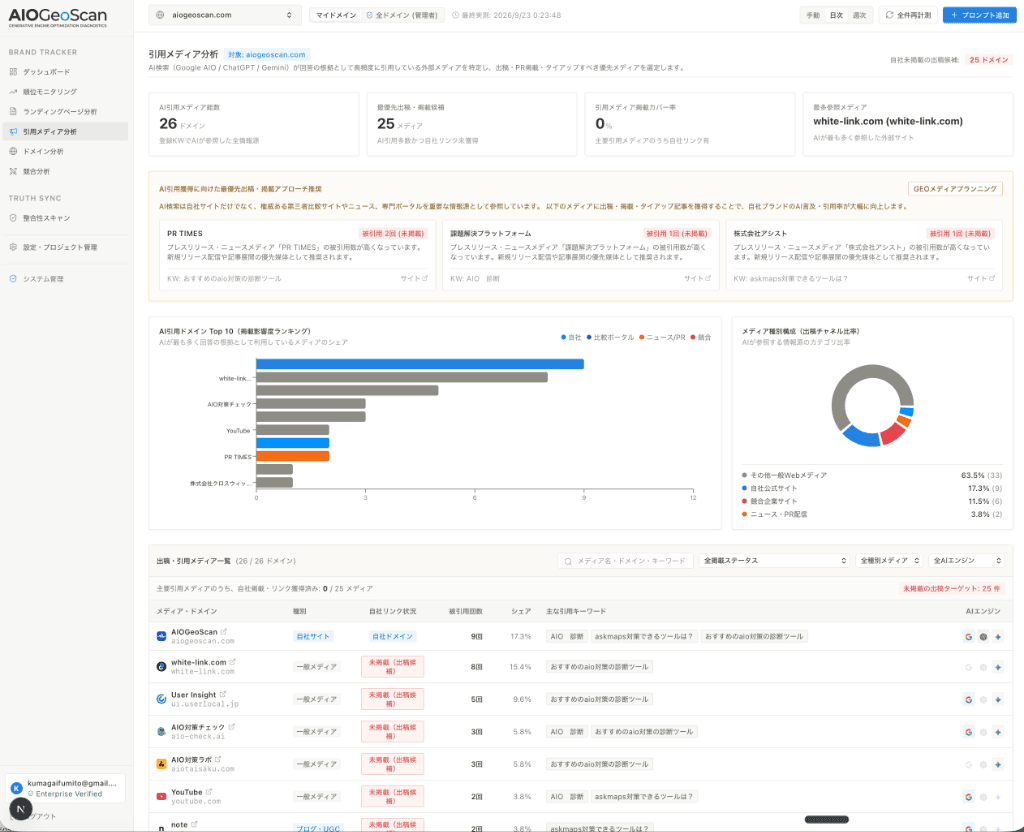Toggle the 競合 chart legend

point(701,338)
